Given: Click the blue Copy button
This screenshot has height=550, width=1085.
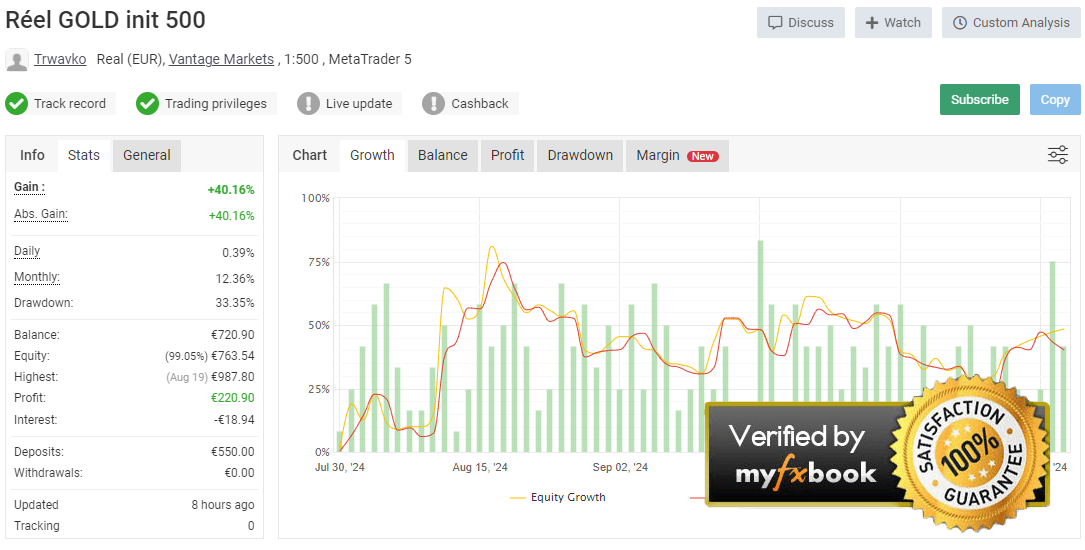Looking at the screenshot, I should tap(1055, 100).
